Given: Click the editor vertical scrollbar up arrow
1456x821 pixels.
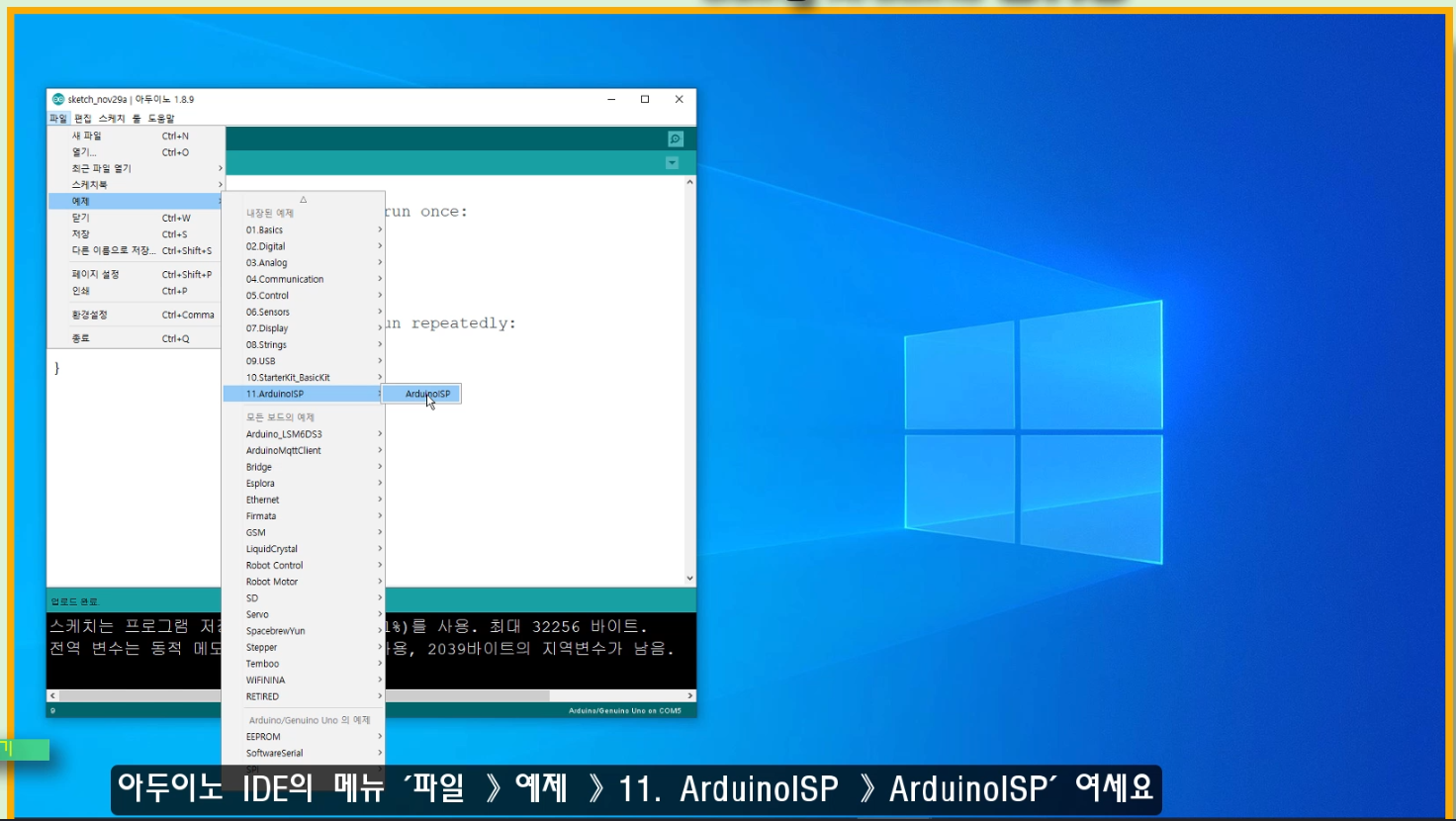Looking at the screenshot, I should coord(689,182).
